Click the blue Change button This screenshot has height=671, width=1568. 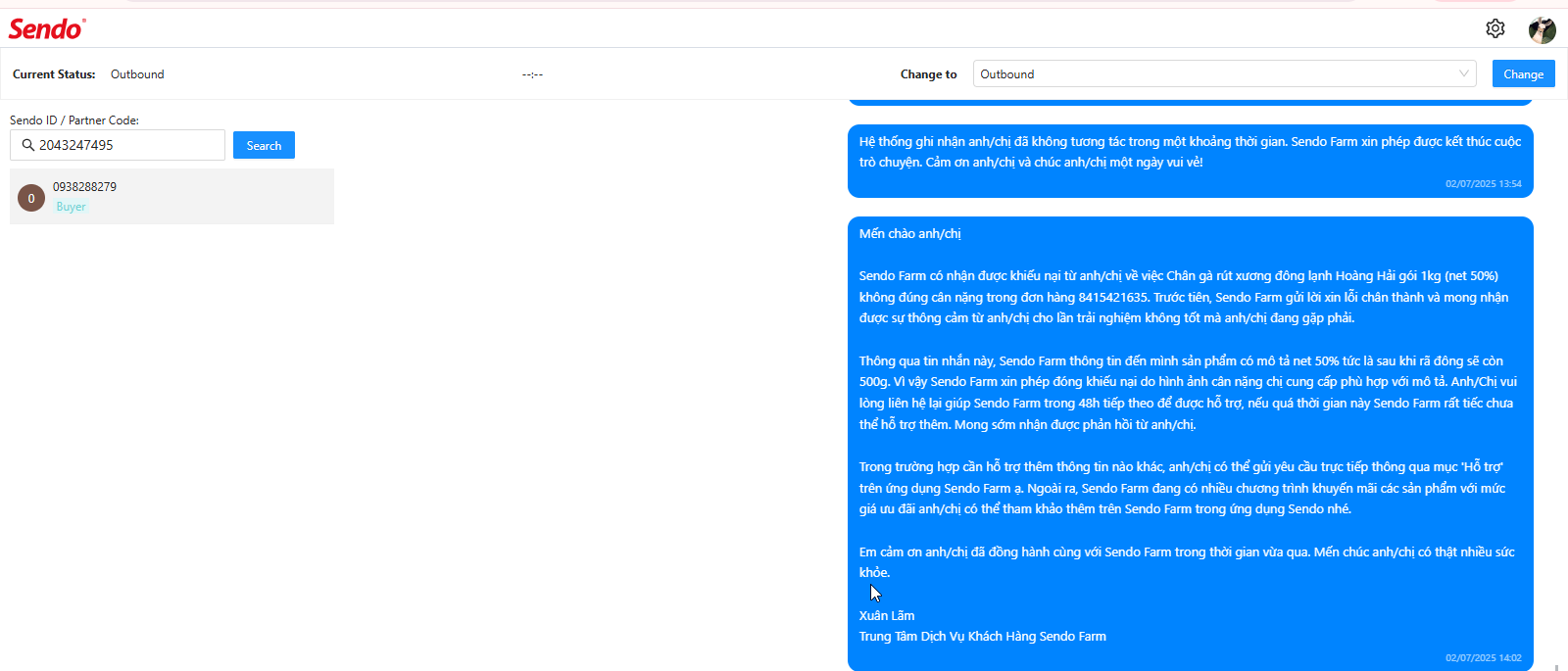(x=1523, y=73)
